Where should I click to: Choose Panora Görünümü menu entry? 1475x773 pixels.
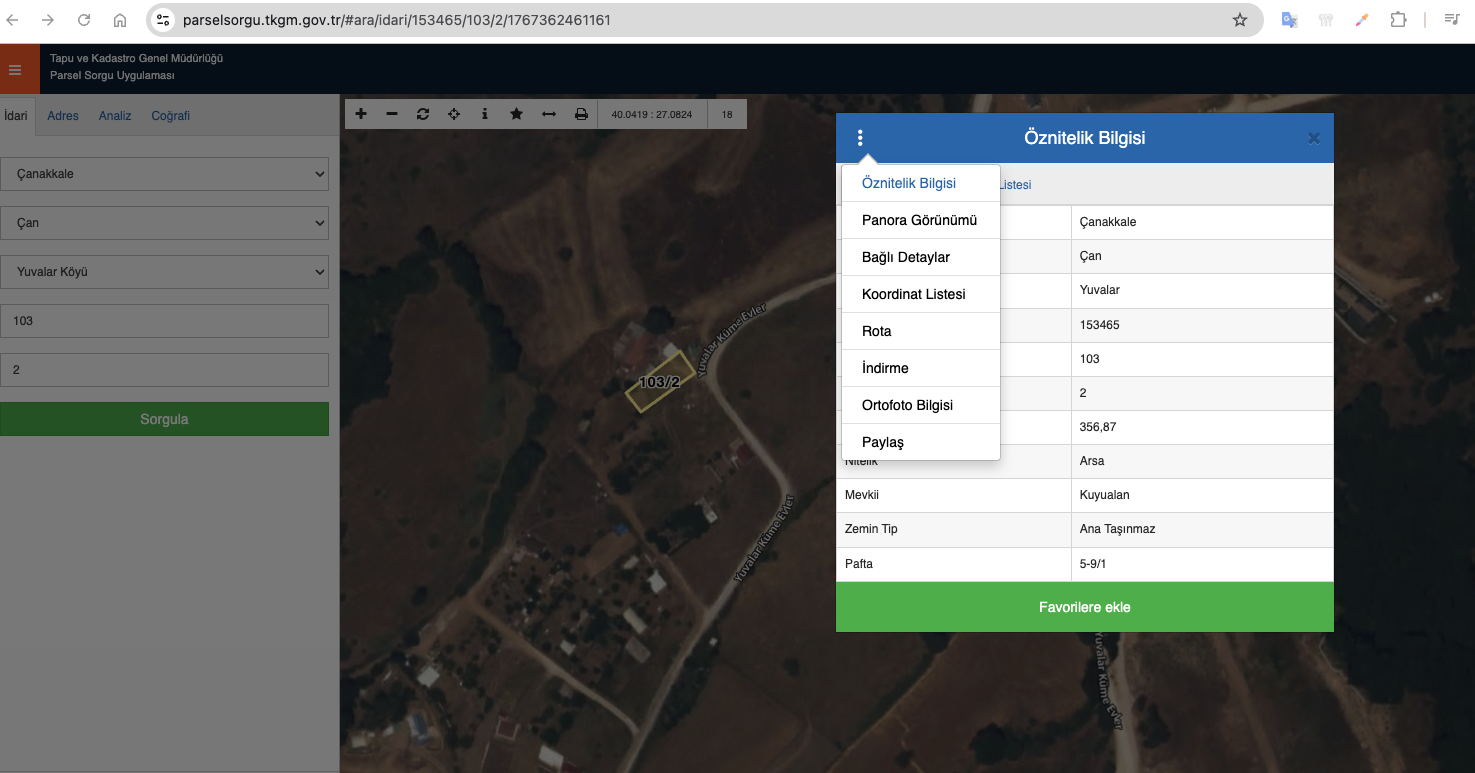(x=919, y=220)
